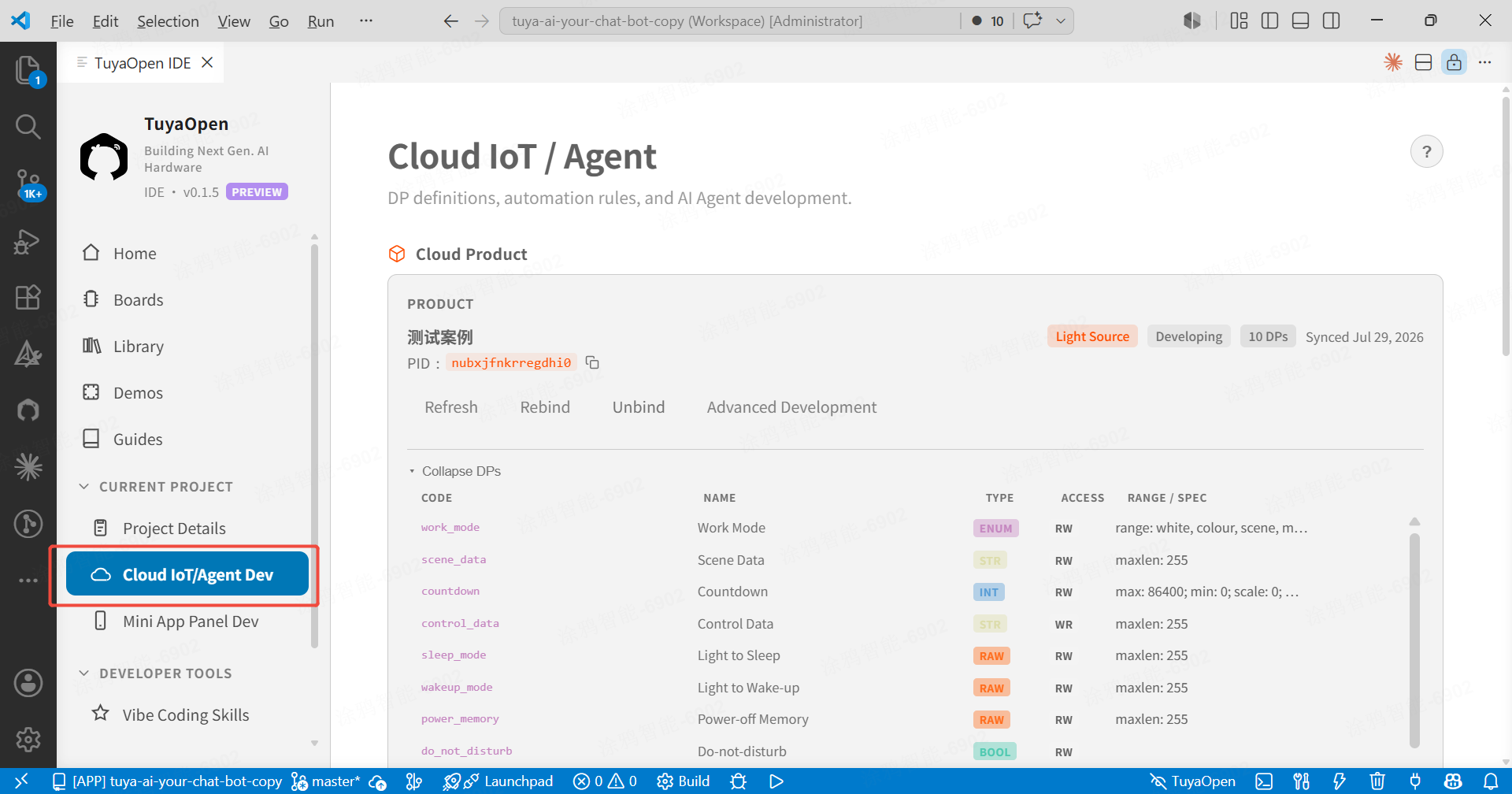
Task: Go forward in navigation history
Action: [482, 21]
